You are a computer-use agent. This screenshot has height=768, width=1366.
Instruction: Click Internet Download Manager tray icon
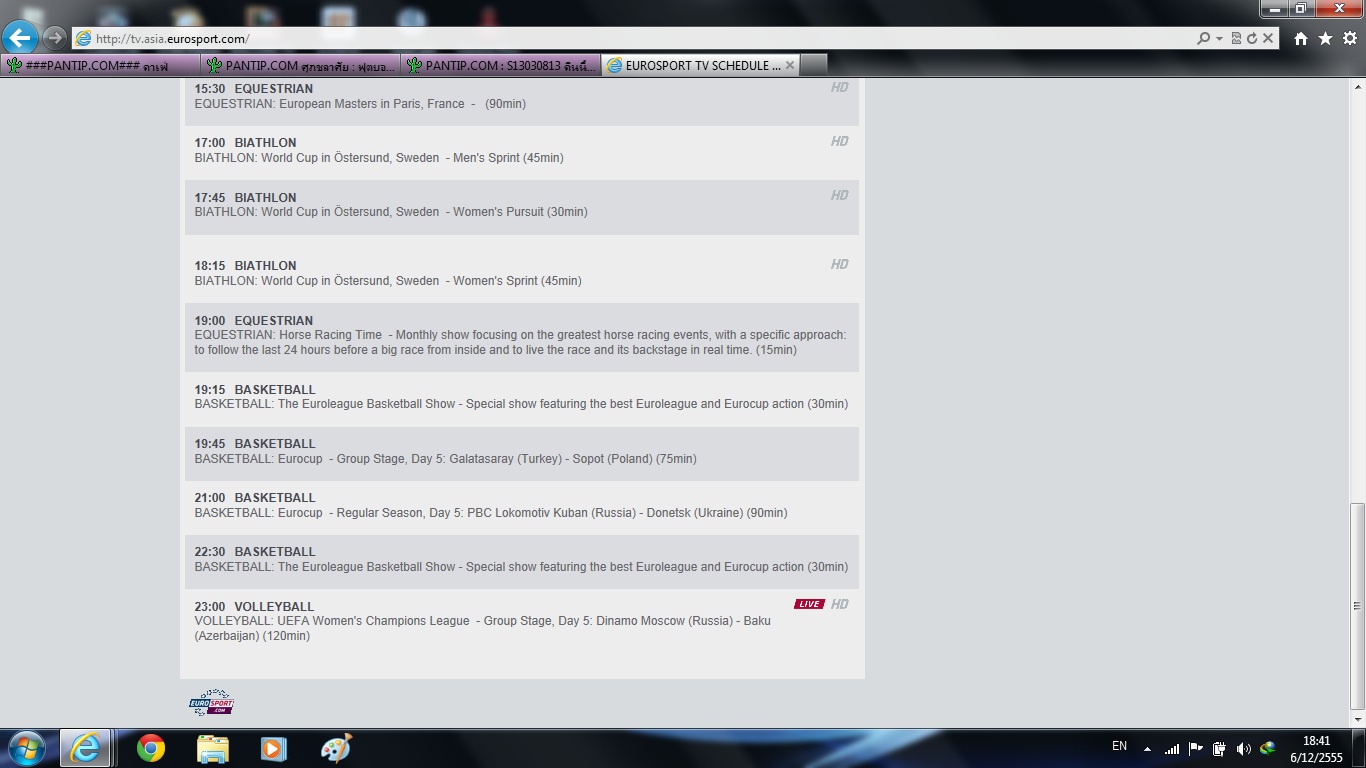(x=1267, y=748)
